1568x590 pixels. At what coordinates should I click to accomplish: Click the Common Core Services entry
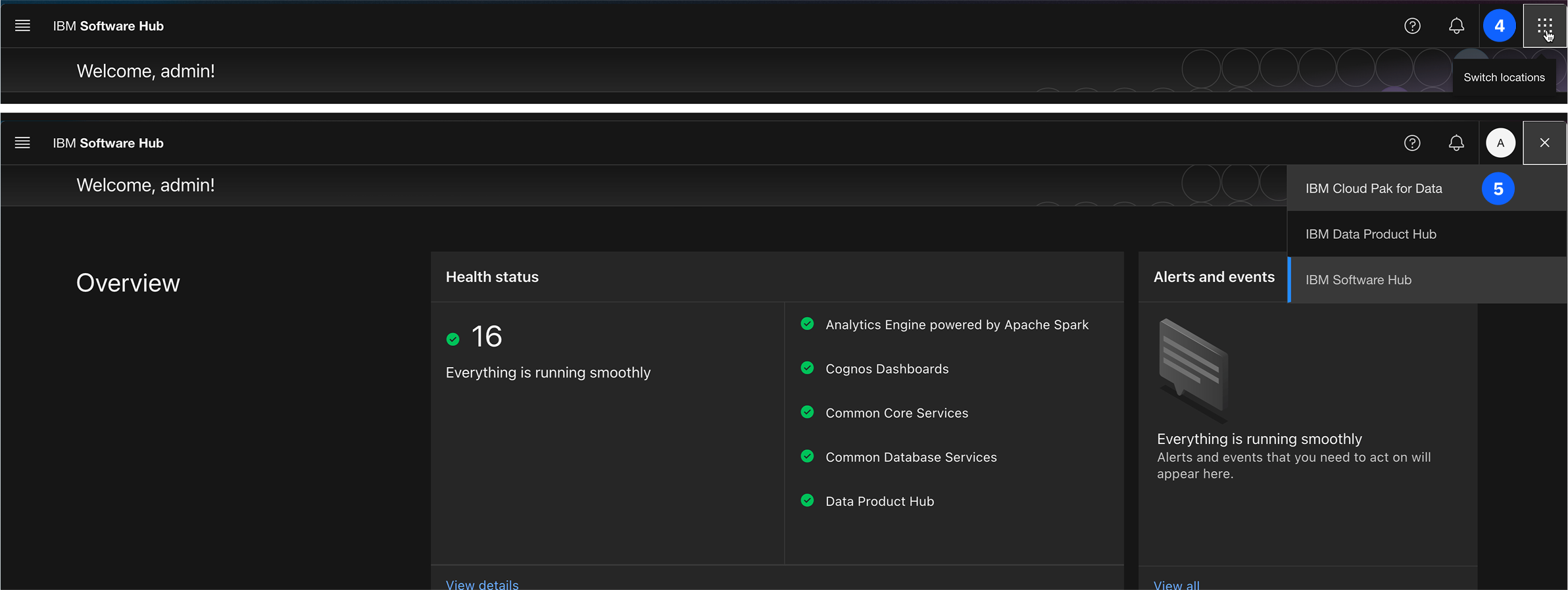pos(896,413)
